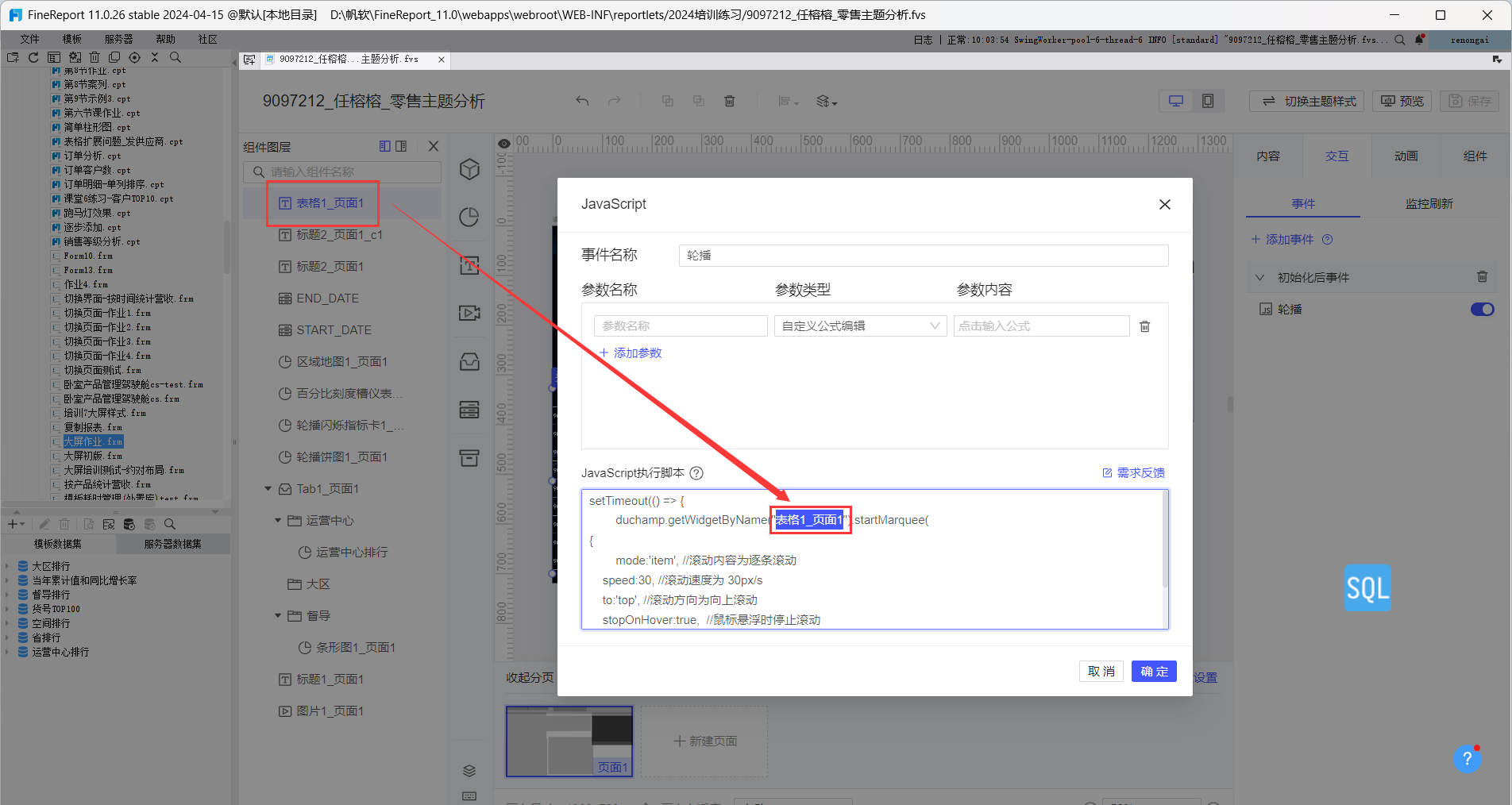1512x805 pixels.
Task: Collapse the 督导 layer folder
Action: tap(278, 616)
